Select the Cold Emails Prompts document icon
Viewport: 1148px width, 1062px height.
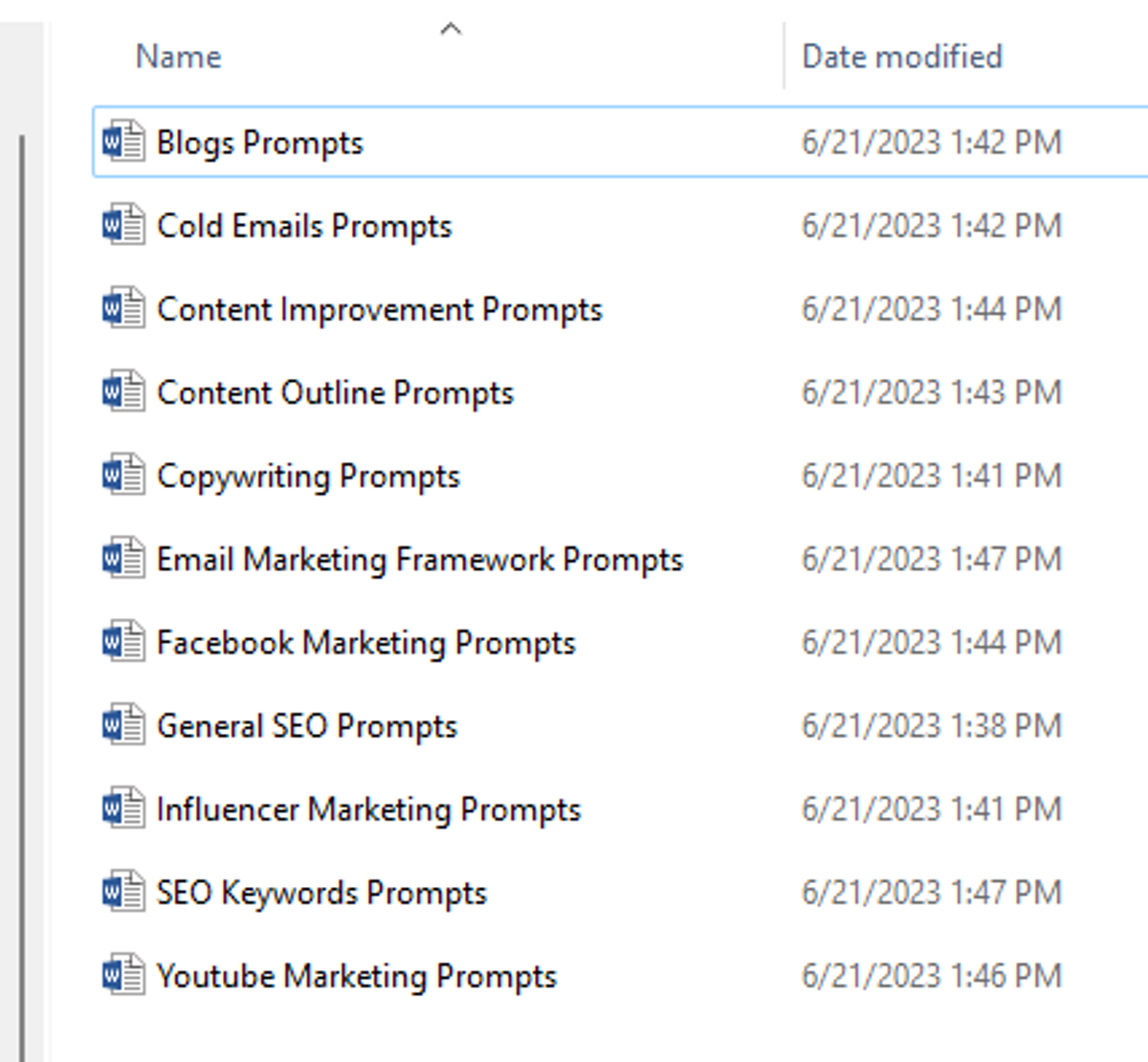pos(123,226)
